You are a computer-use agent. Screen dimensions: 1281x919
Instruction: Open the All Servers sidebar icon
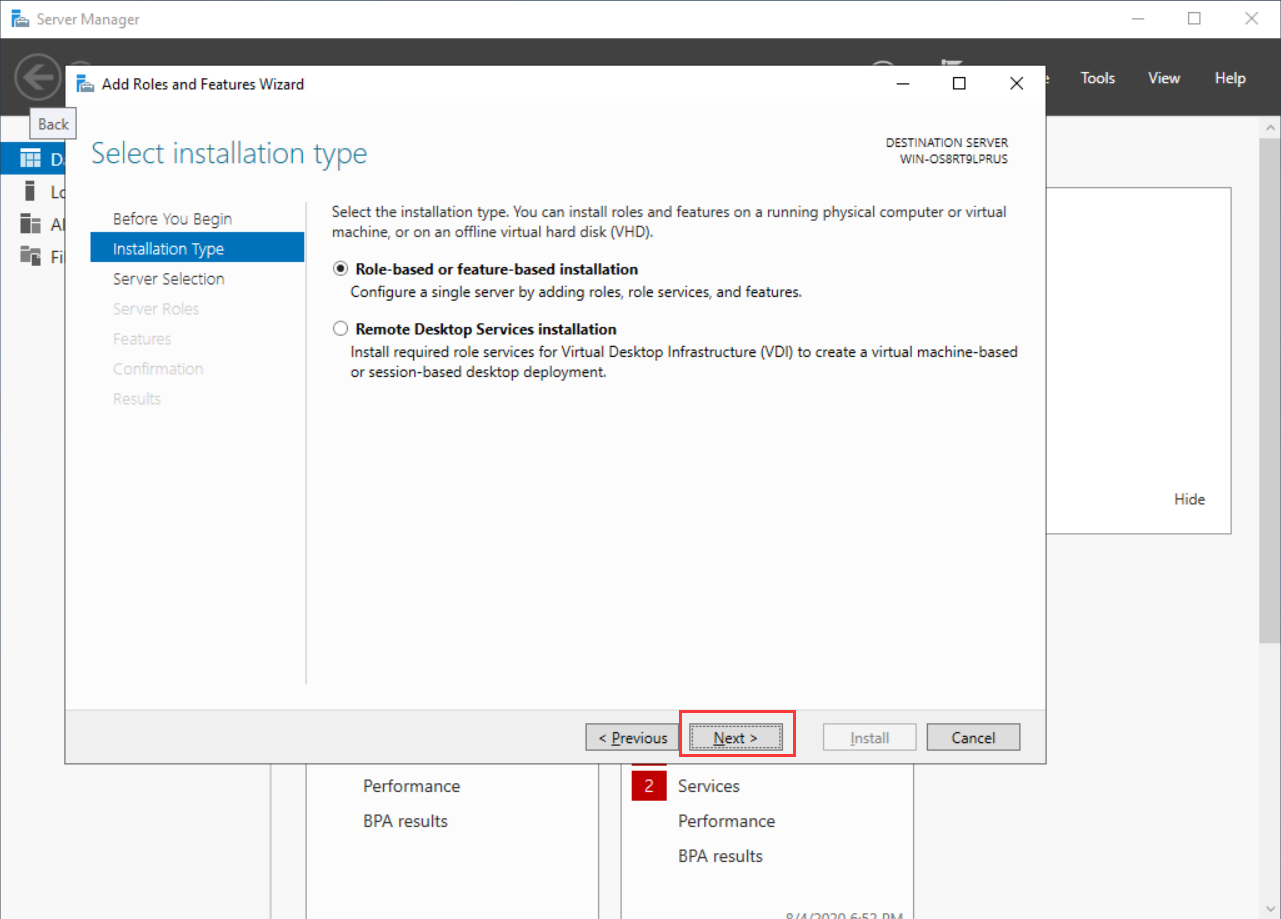coord(31,224)
